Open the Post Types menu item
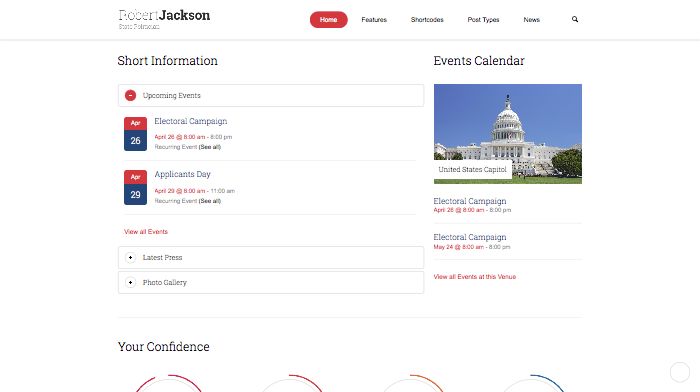The image size is (700, 392). tap(483, 20)
